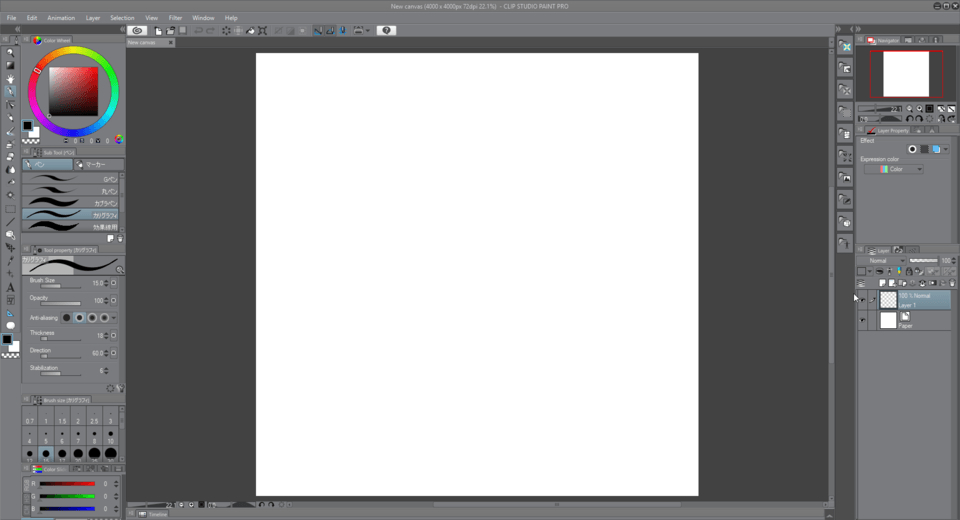Image resolution: width=960 pixels, height=520 pixels.
Task: Expand the anti-aliasing options arrow
Action: pos(114,318)
